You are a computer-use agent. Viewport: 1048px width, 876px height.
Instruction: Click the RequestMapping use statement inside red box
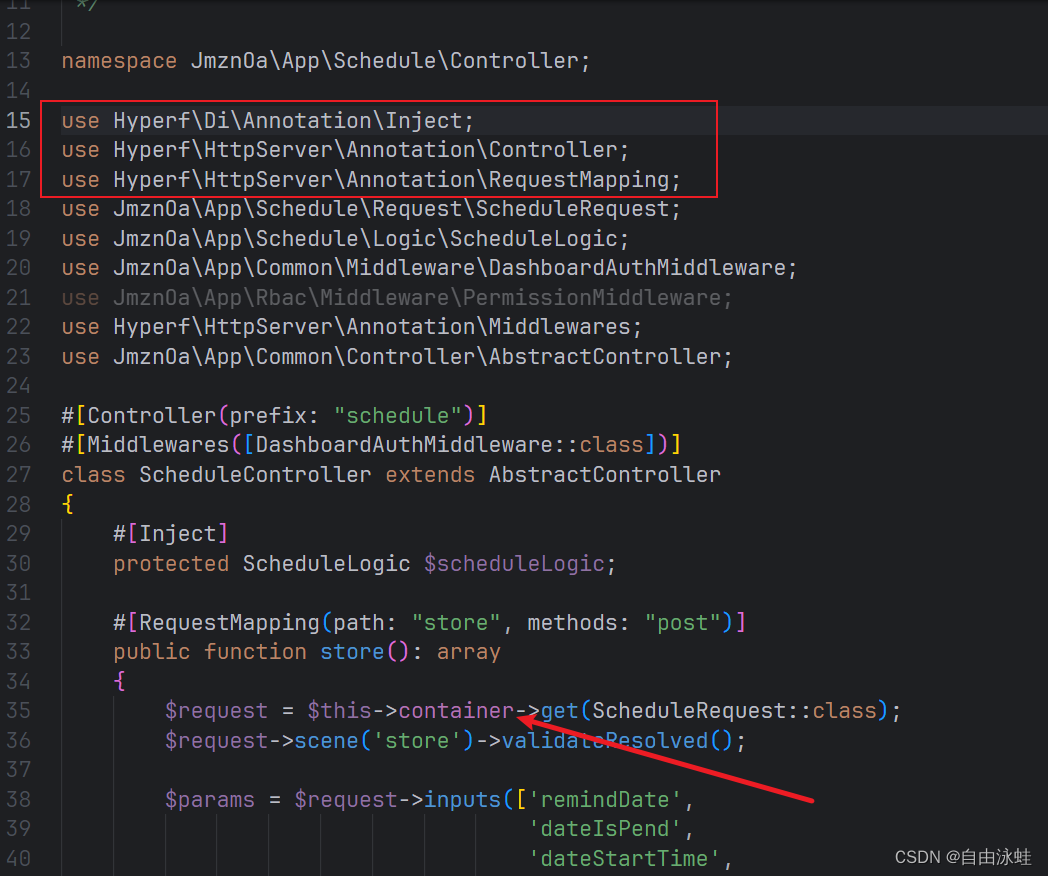point(370,179)
